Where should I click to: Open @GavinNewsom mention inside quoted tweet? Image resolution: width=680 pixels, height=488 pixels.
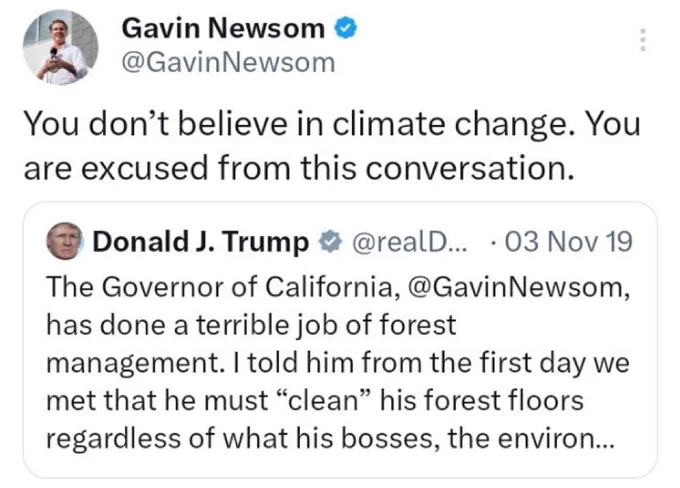point(519,287)
